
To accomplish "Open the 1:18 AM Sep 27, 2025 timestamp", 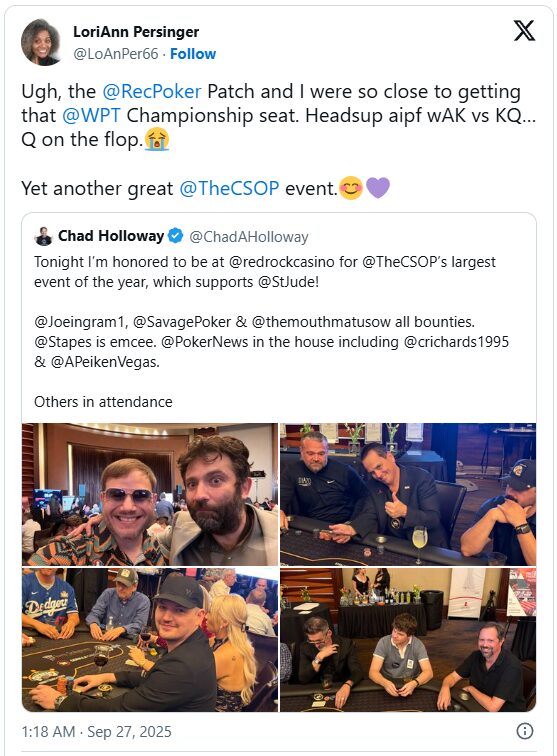I will tap(96, 731).
